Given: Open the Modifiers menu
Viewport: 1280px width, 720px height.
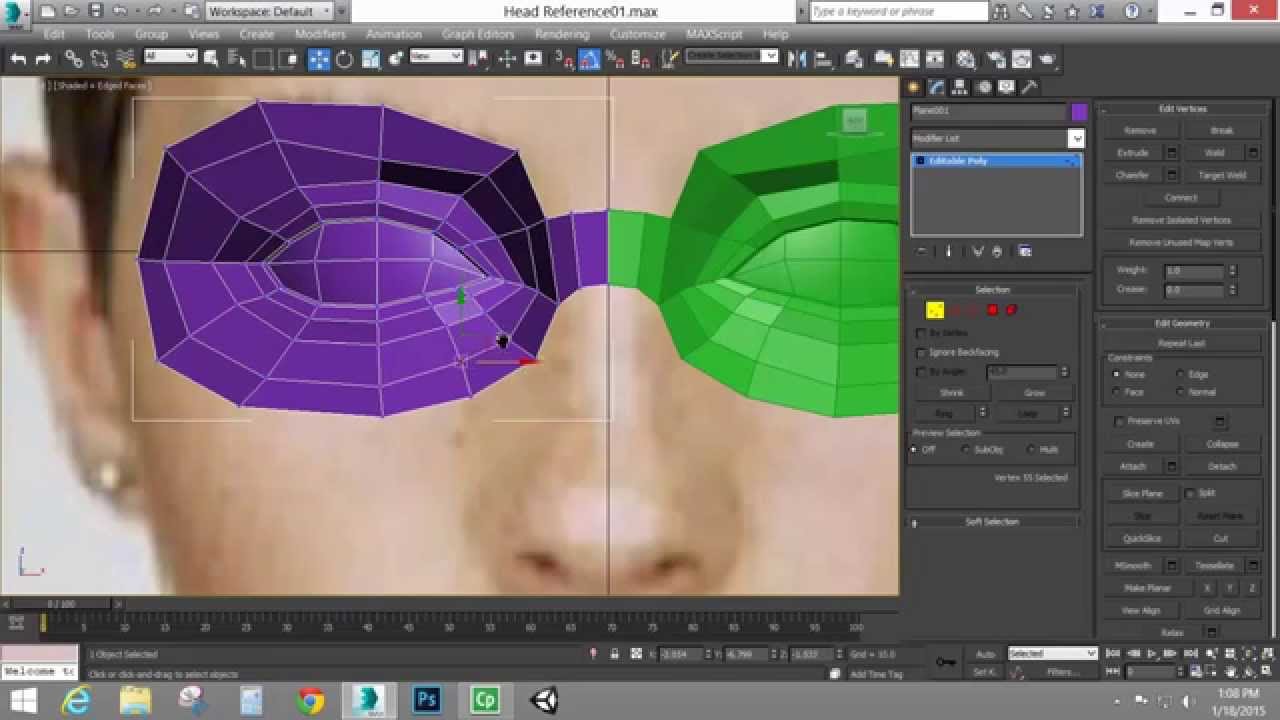Looking at the screenshot, I should pos(319,34).
